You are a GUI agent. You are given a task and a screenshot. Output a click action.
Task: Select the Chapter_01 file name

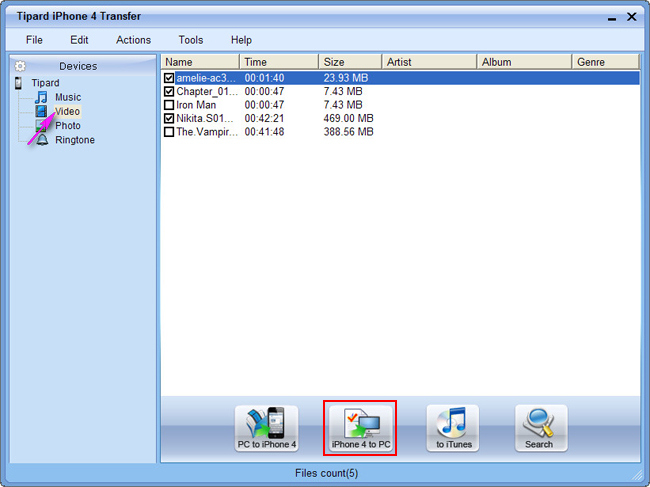click(x=207, y=91)
